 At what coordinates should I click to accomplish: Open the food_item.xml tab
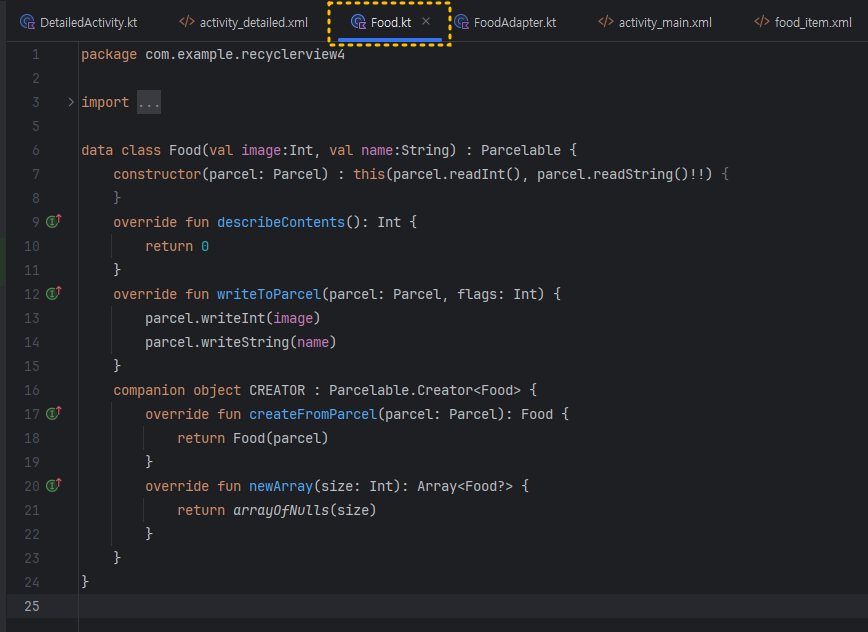803,22
